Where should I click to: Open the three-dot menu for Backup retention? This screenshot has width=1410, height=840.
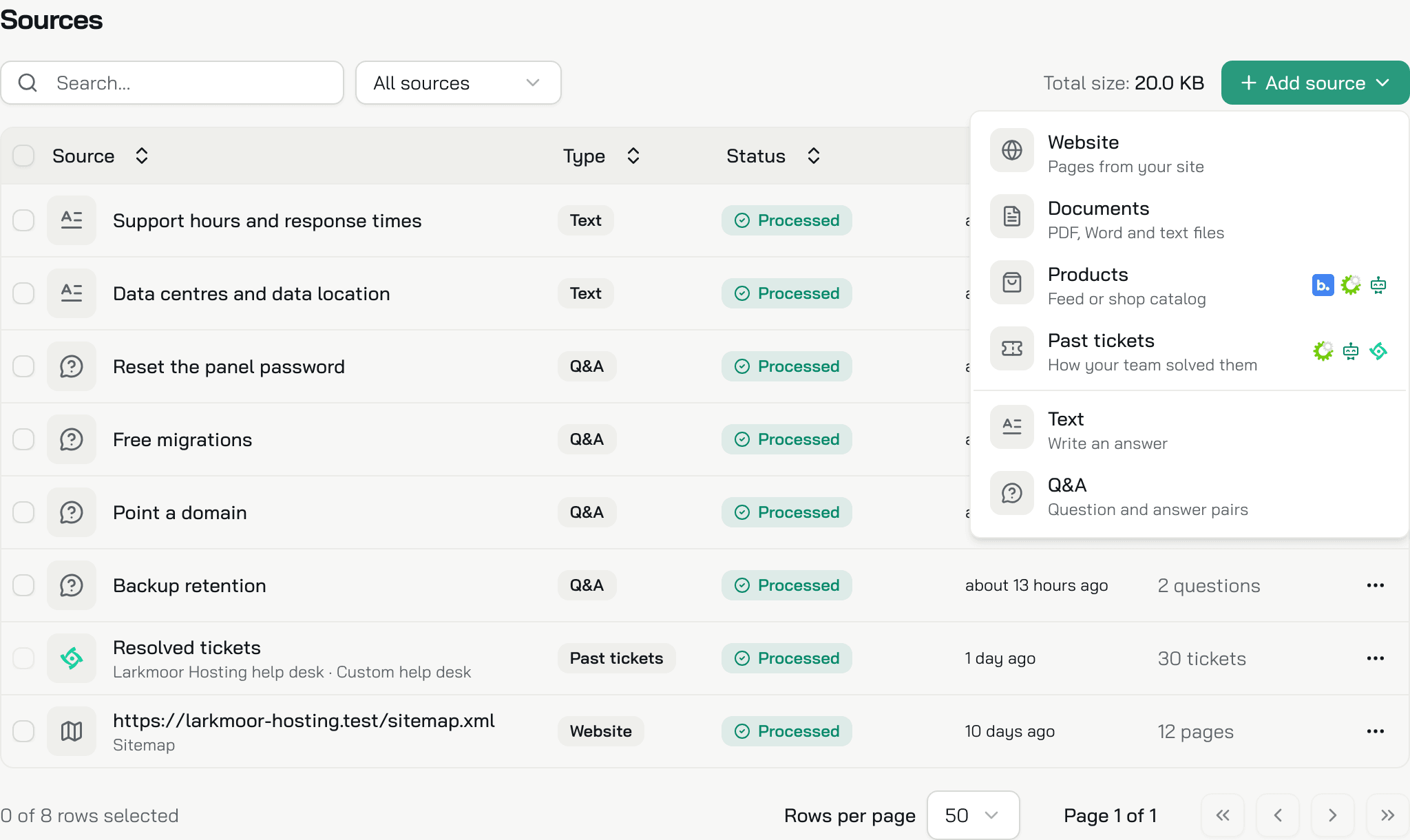[x=1376, y=585]
